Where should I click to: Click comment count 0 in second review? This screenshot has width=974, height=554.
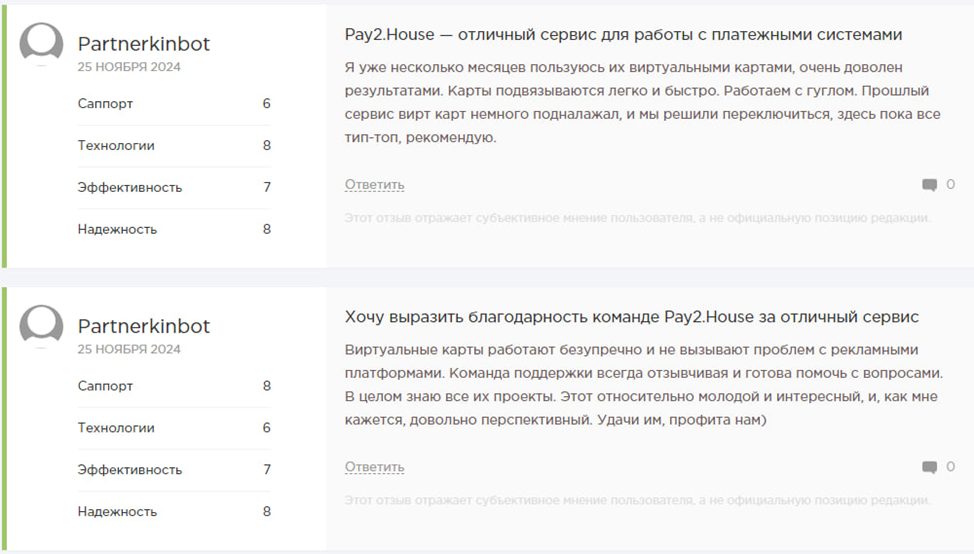[950, 466]
